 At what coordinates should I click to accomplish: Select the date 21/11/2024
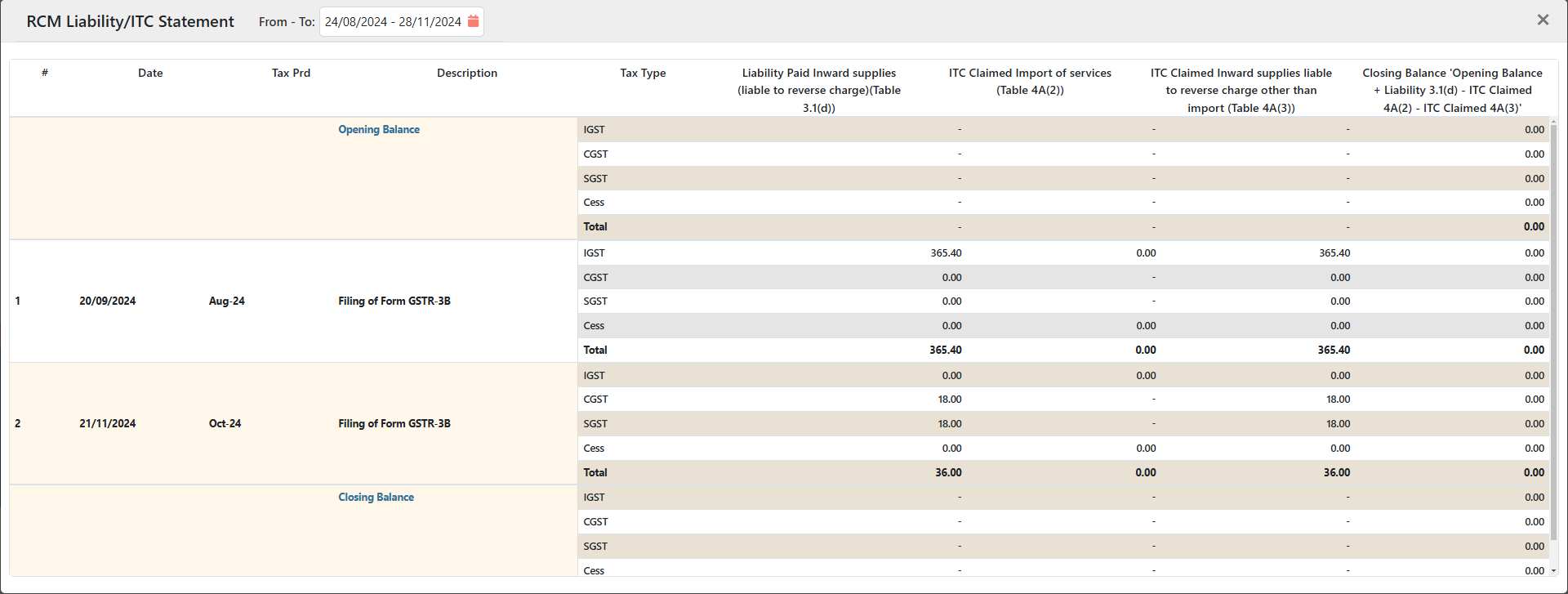click(108, 423)
